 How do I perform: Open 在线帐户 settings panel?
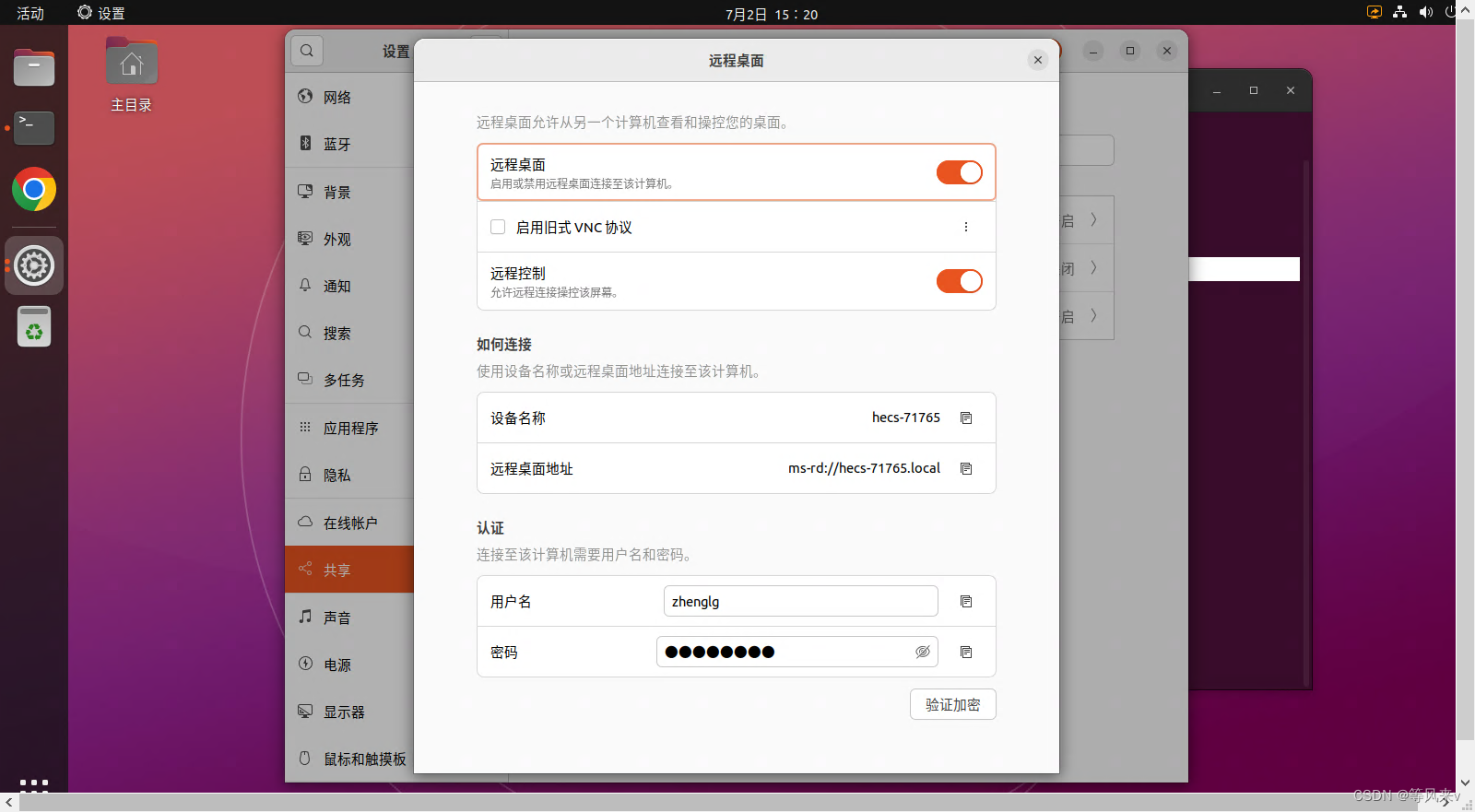(x=349, y=523)
